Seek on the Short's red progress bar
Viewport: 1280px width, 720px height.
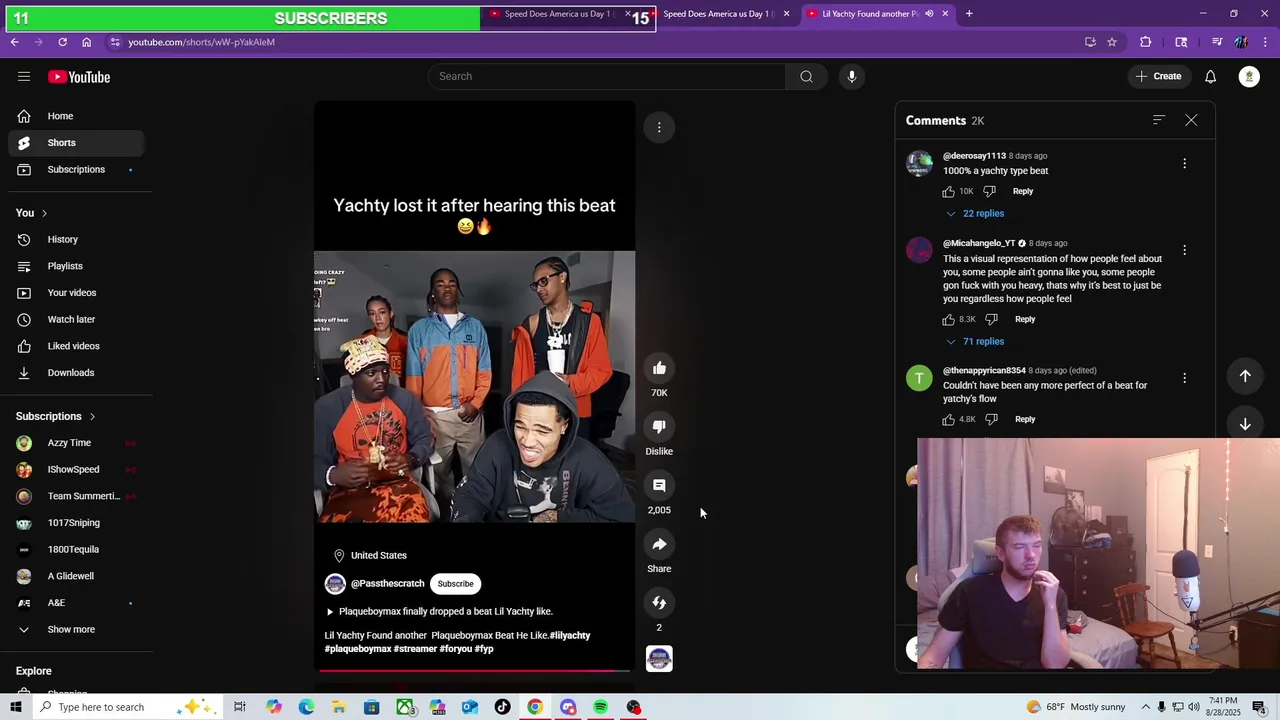click(x=474, y=671)
